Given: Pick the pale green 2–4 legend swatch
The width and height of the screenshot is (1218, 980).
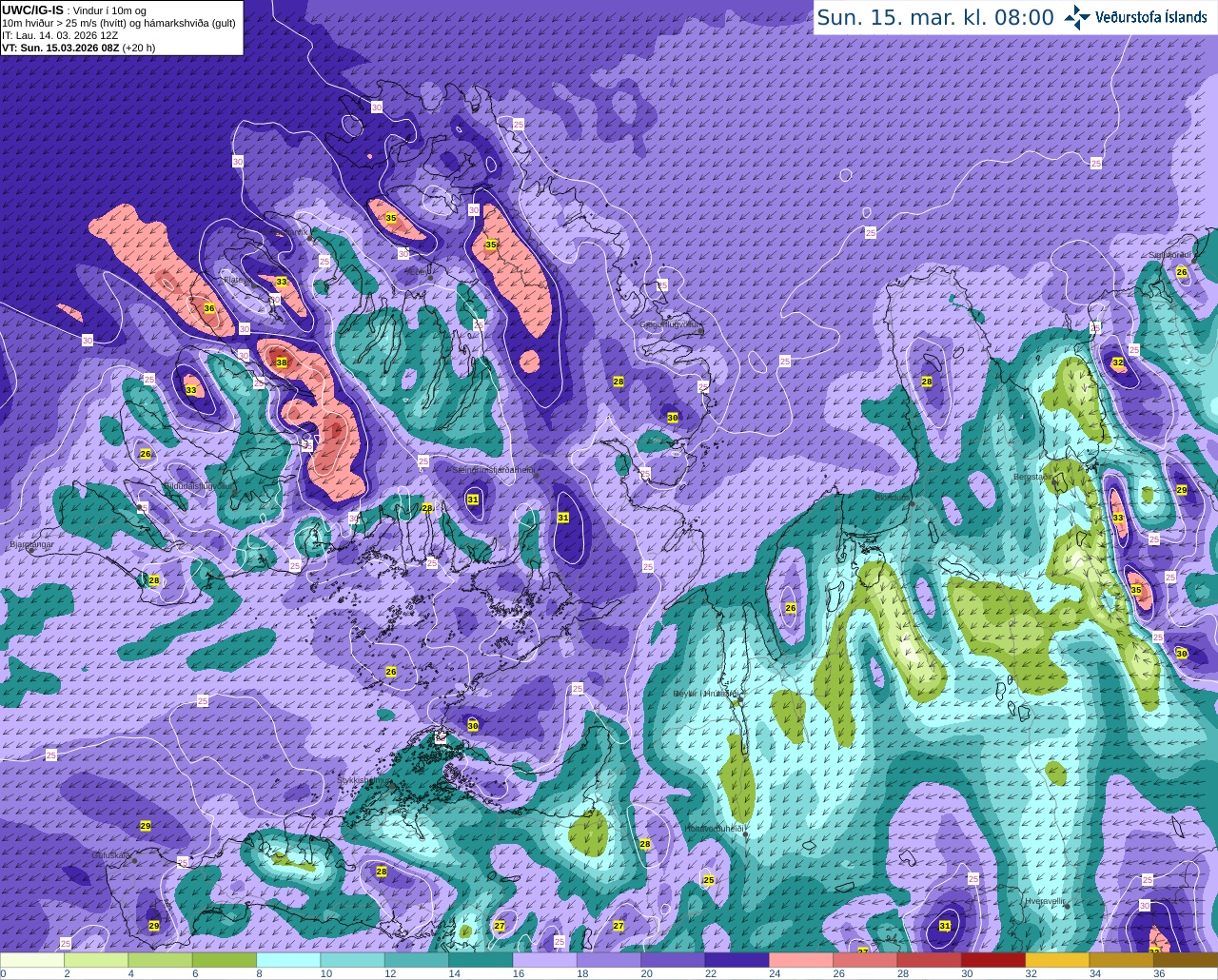Looking at the screenshot, I should pyautogui.click(x=96, y=960).
